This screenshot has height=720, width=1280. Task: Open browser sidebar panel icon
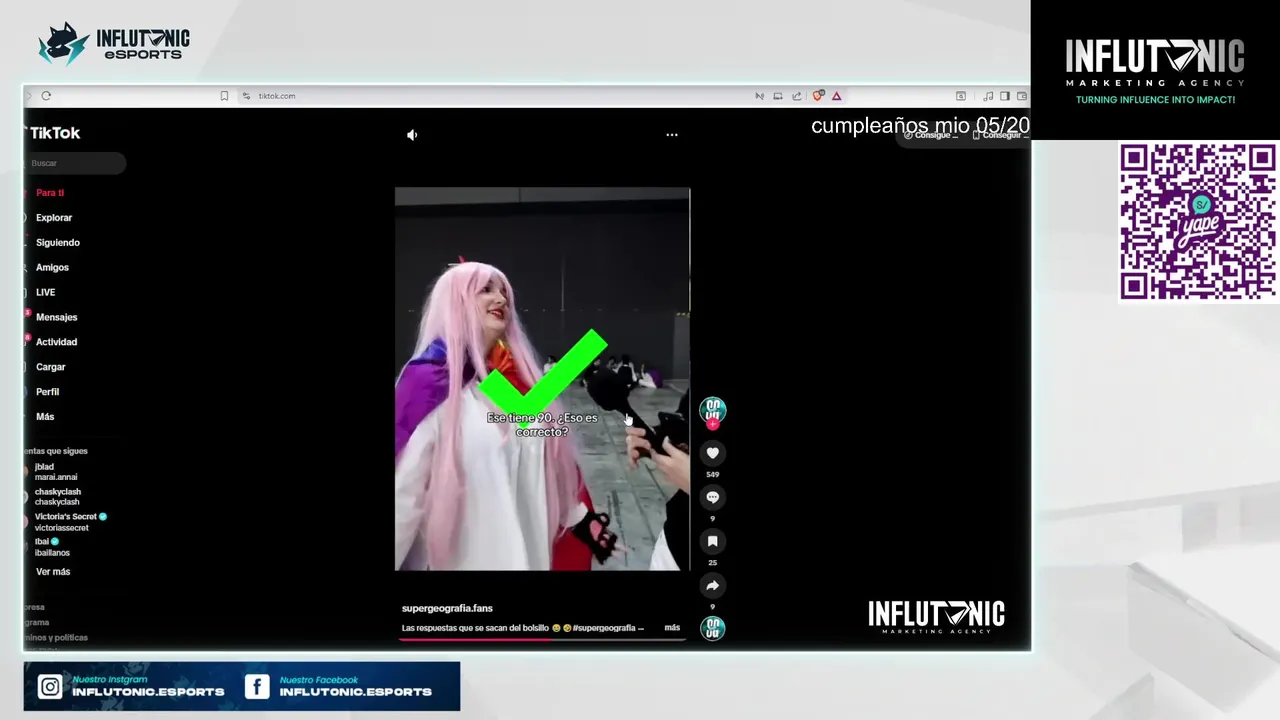click(x=1004, y=96)
